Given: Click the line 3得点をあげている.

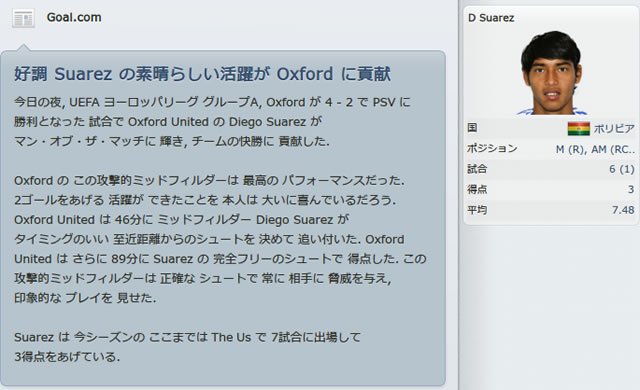Looking at the screenshot, I should coord(67,357).
